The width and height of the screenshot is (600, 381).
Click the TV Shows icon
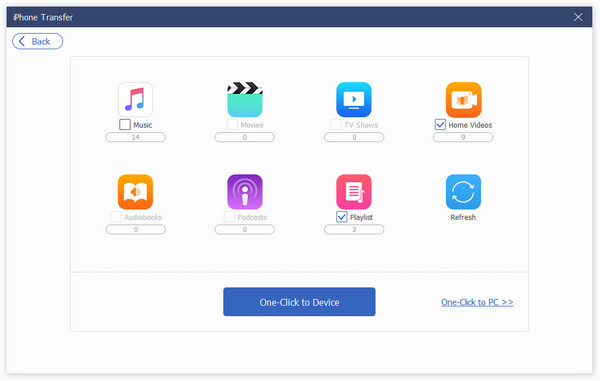[x=354, y=99]
